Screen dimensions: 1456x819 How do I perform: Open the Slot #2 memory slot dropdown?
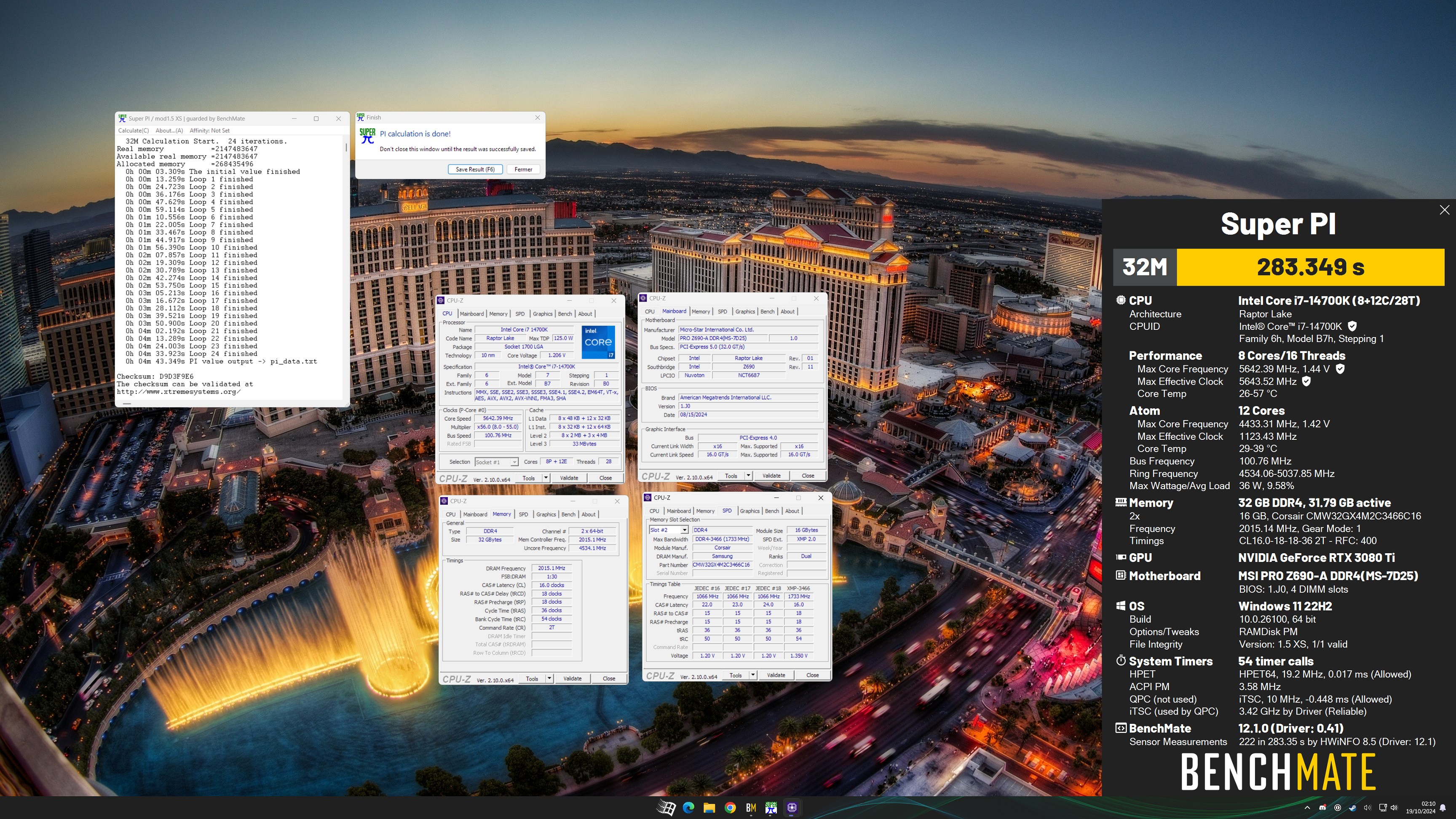click(x=669, y=530)
